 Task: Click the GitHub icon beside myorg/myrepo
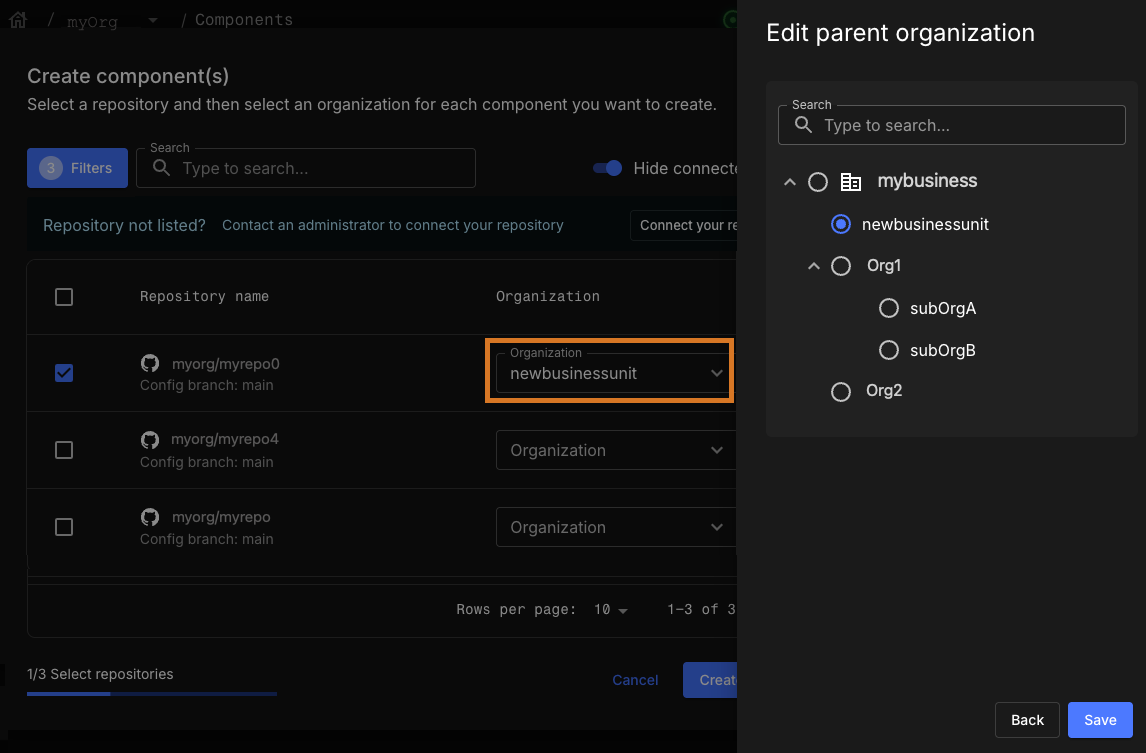[150, 518]
